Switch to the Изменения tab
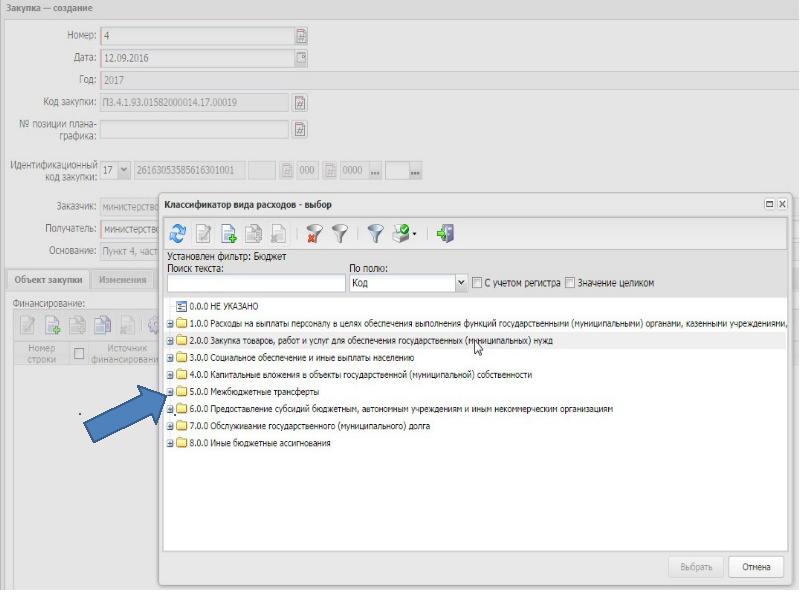The image size is (800, 600). click(x=122, y=280)
